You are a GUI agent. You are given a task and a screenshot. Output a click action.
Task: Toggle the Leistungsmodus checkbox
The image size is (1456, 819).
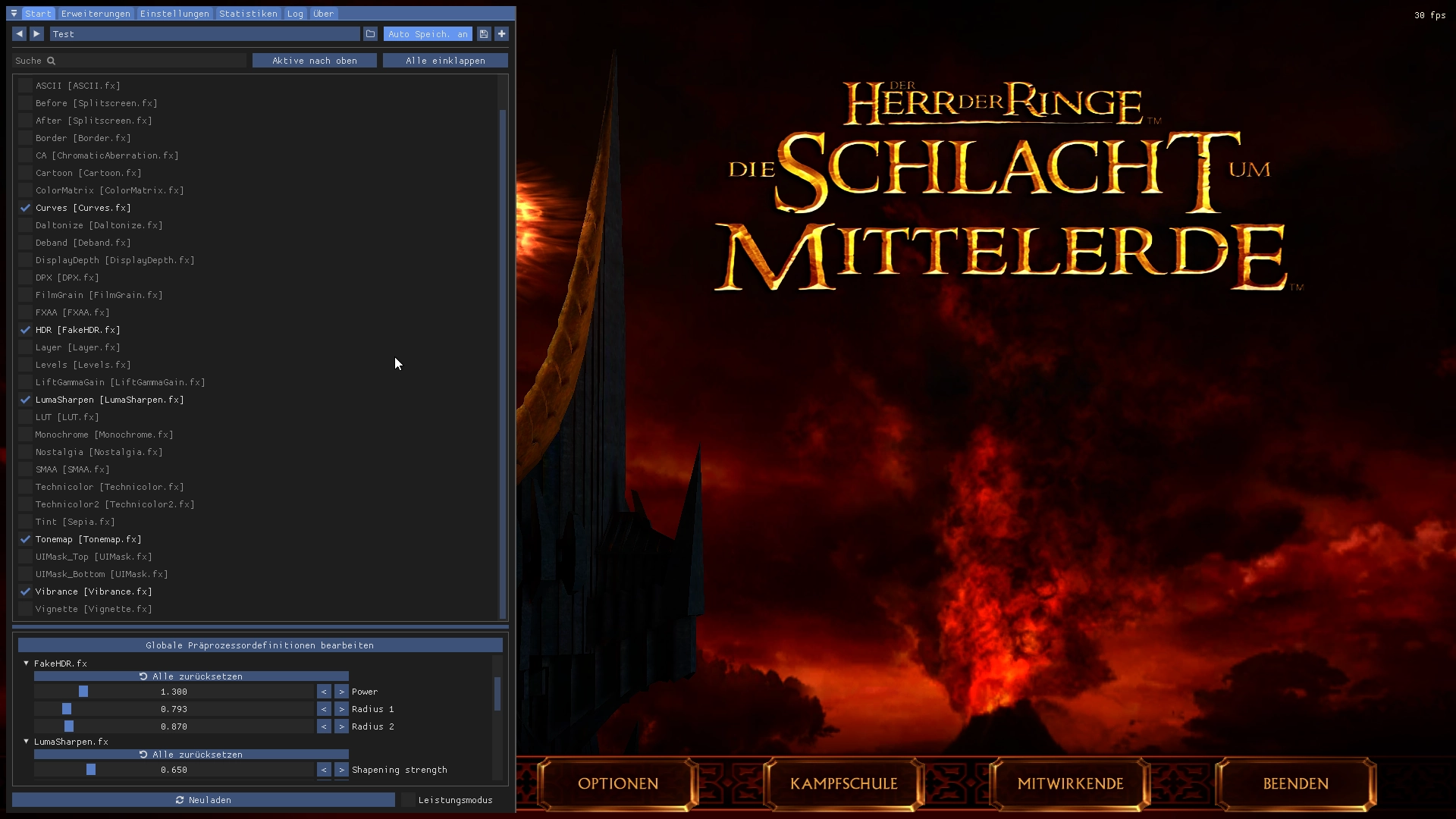click(x=408, y=800)
